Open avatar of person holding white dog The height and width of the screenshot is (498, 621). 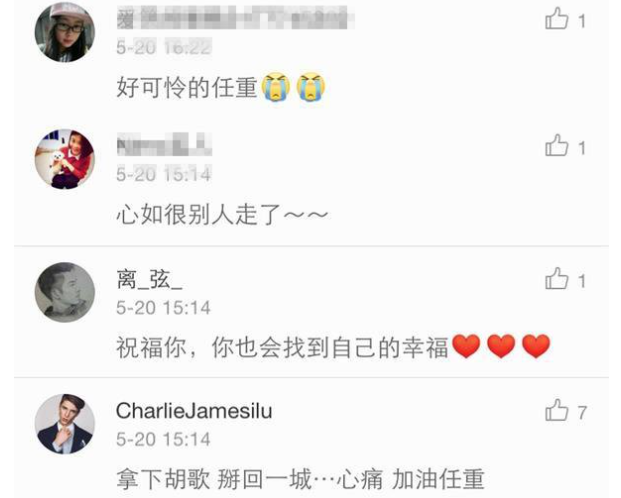click(x=65, y=159)
